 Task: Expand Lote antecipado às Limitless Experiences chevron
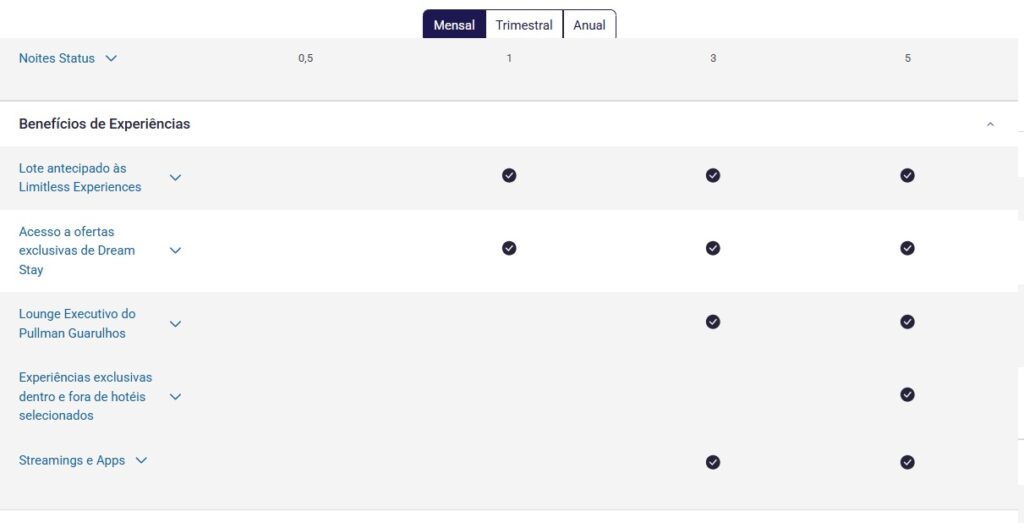click(x=175, y=178)
